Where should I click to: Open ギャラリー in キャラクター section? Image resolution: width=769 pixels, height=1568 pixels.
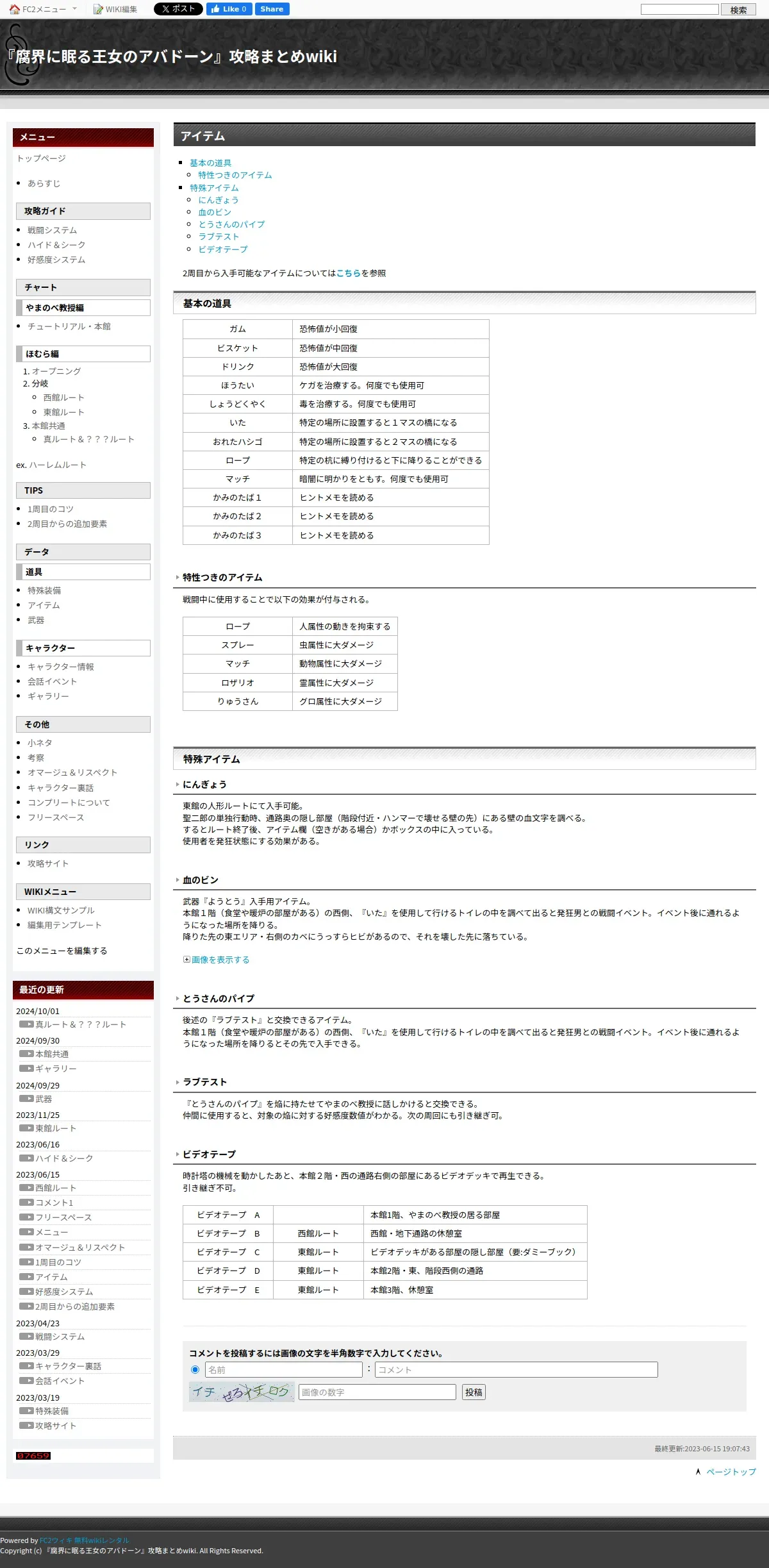tap(48, 696)
